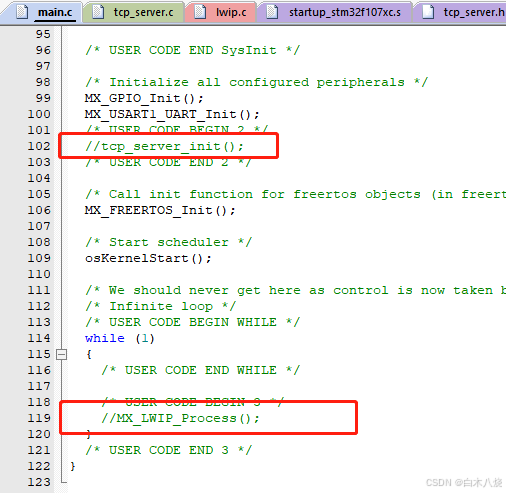506x494 pixels.
Task: Click 'Call init function for freertos' comment
Action: point(295,194)
